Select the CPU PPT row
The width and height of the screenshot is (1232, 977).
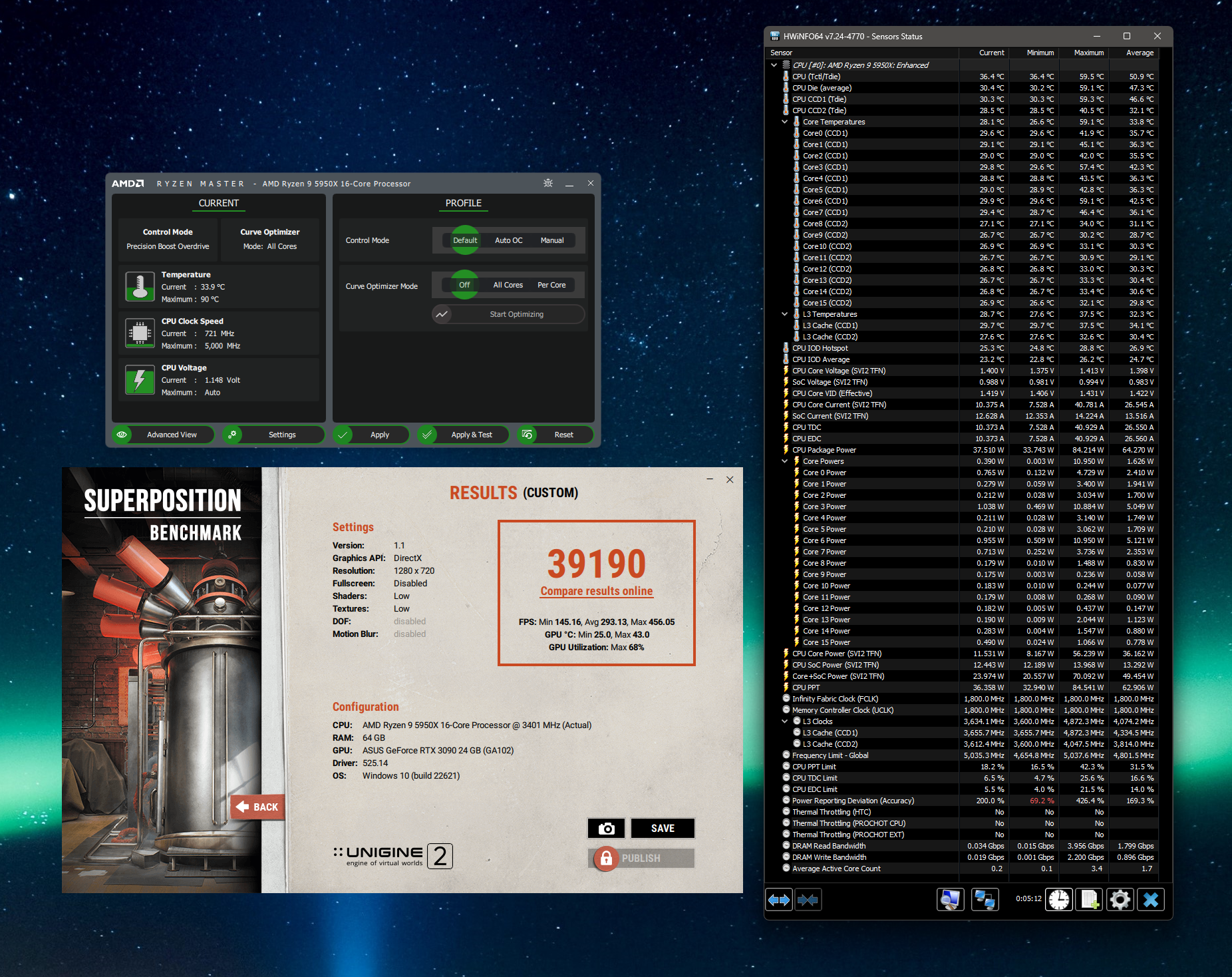[x=962, y=687]
